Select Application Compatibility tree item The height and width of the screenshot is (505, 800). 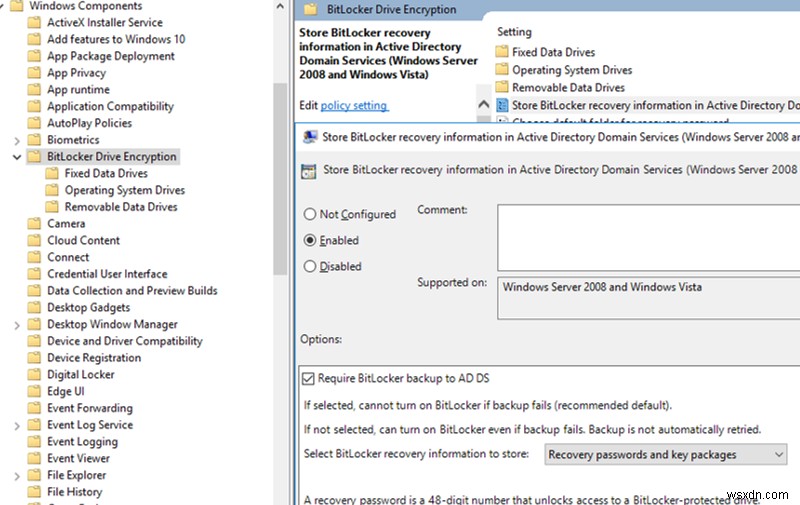click(x=110, y=107)
